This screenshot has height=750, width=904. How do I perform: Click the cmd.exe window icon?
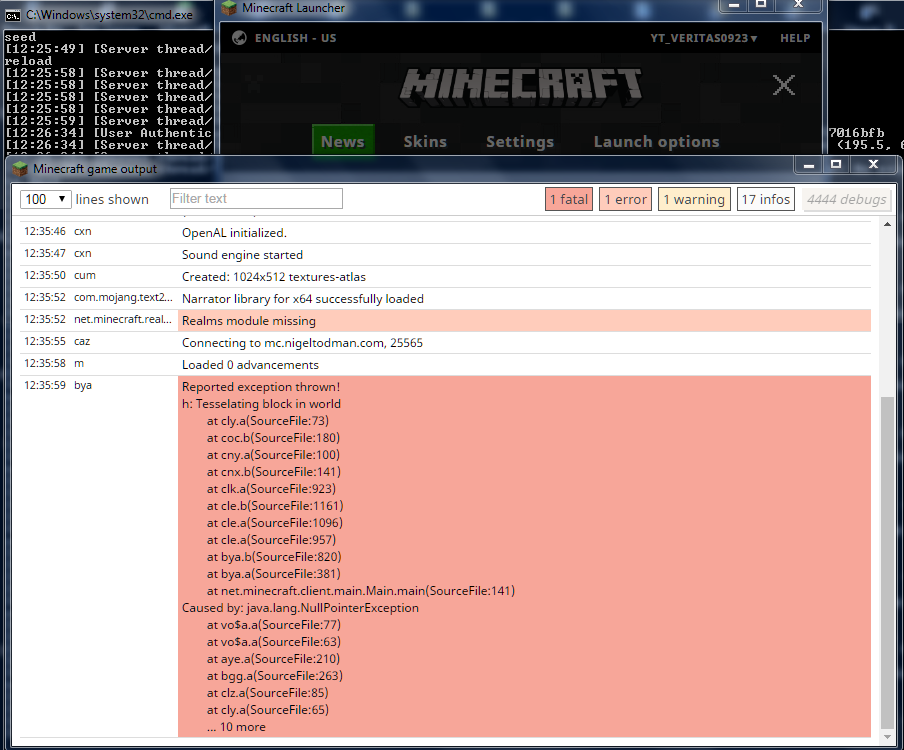coord(13,16)
